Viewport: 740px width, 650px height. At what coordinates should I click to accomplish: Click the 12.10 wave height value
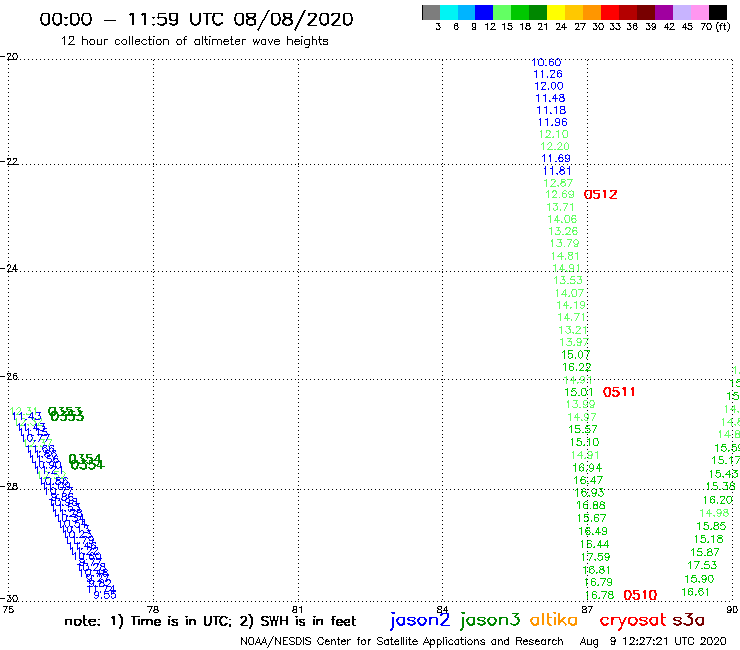554,134
